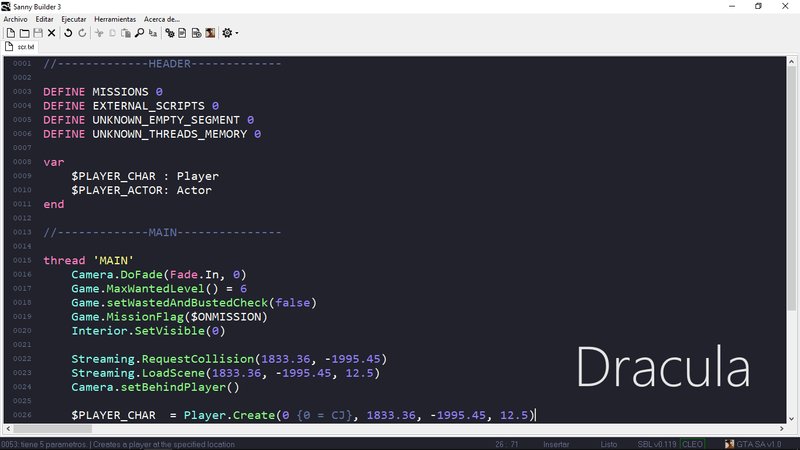800x450 pixels.
Task: Open the Ejecutar menu
Action: [74, 19]
